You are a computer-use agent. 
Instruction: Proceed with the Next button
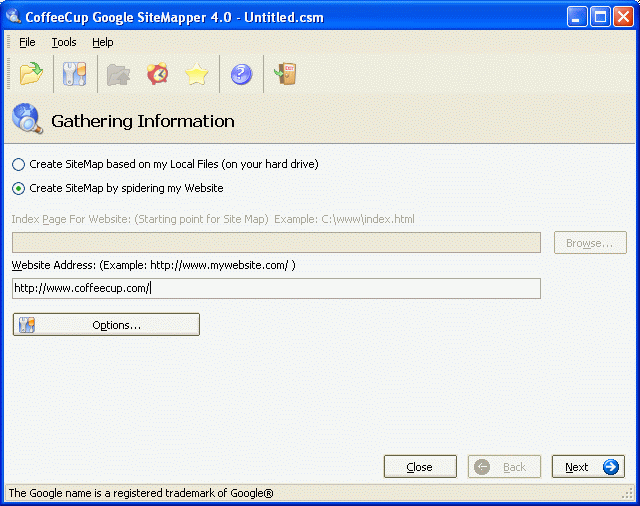(588, 466)
